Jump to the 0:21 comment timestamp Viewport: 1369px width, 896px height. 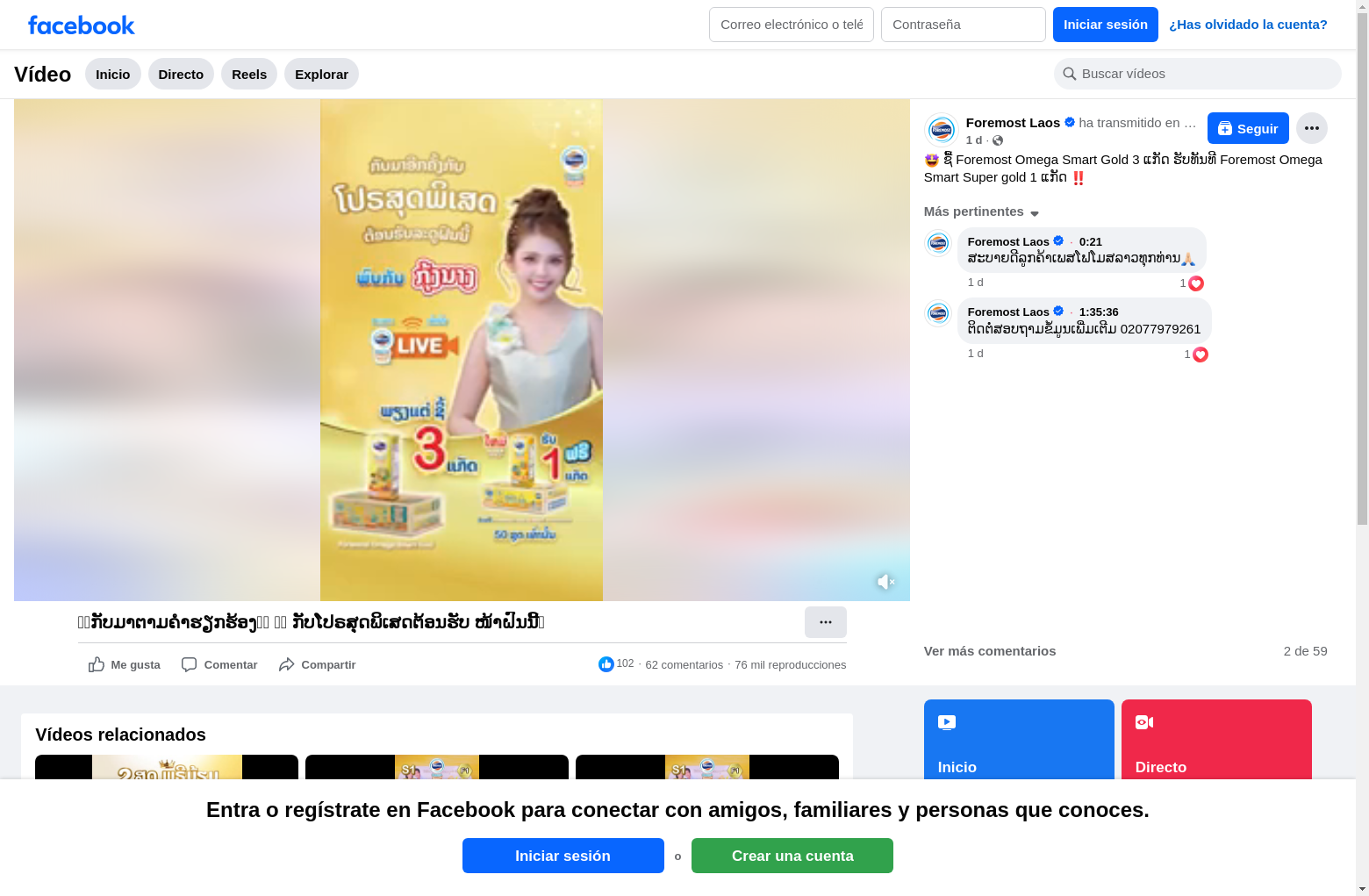point(1091,242)
